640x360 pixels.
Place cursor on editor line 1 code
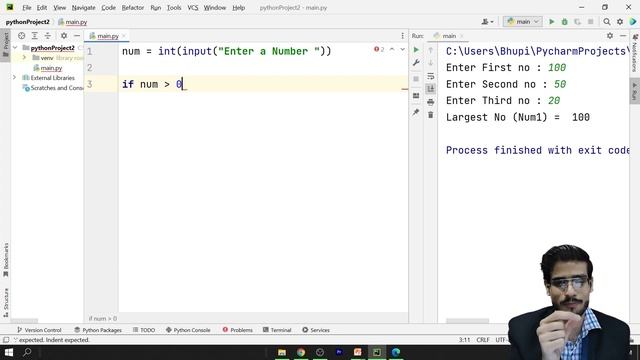227,51
